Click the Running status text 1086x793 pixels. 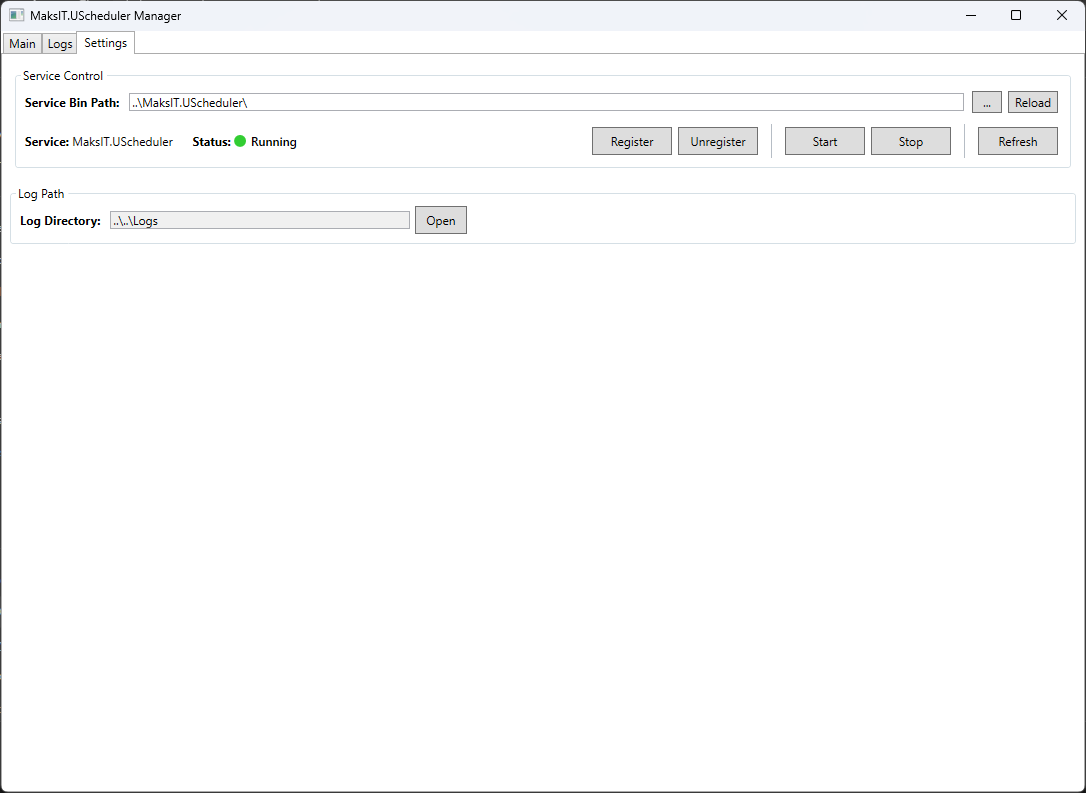[274, 142]
